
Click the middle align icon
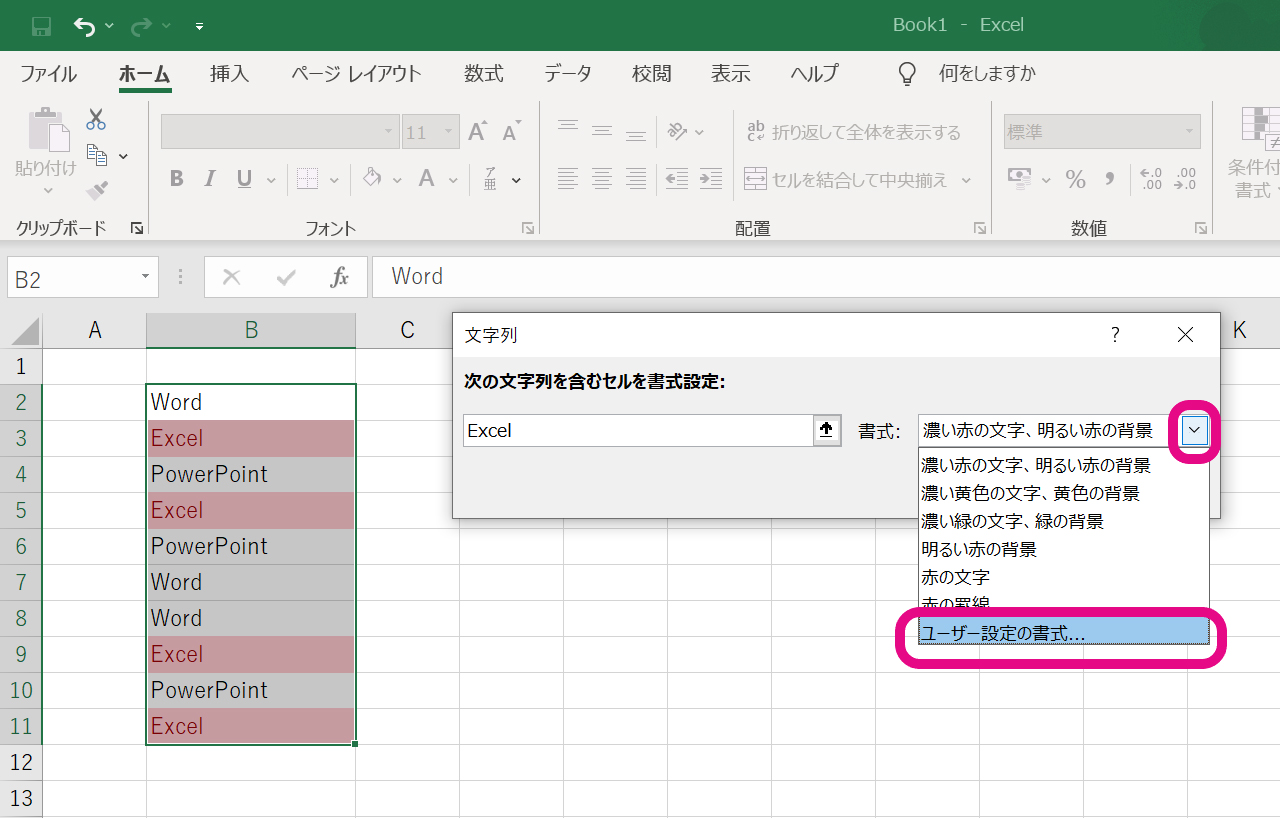pos(602,131)
